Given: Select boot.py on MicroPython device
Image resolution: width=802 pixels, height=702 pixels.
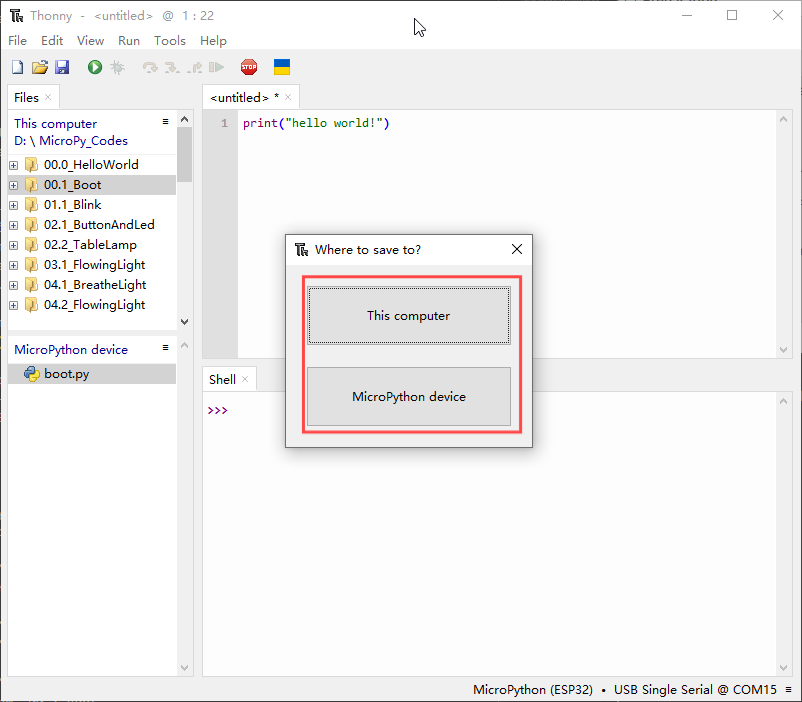Looking at the screenshot, I should click(92, 374).
